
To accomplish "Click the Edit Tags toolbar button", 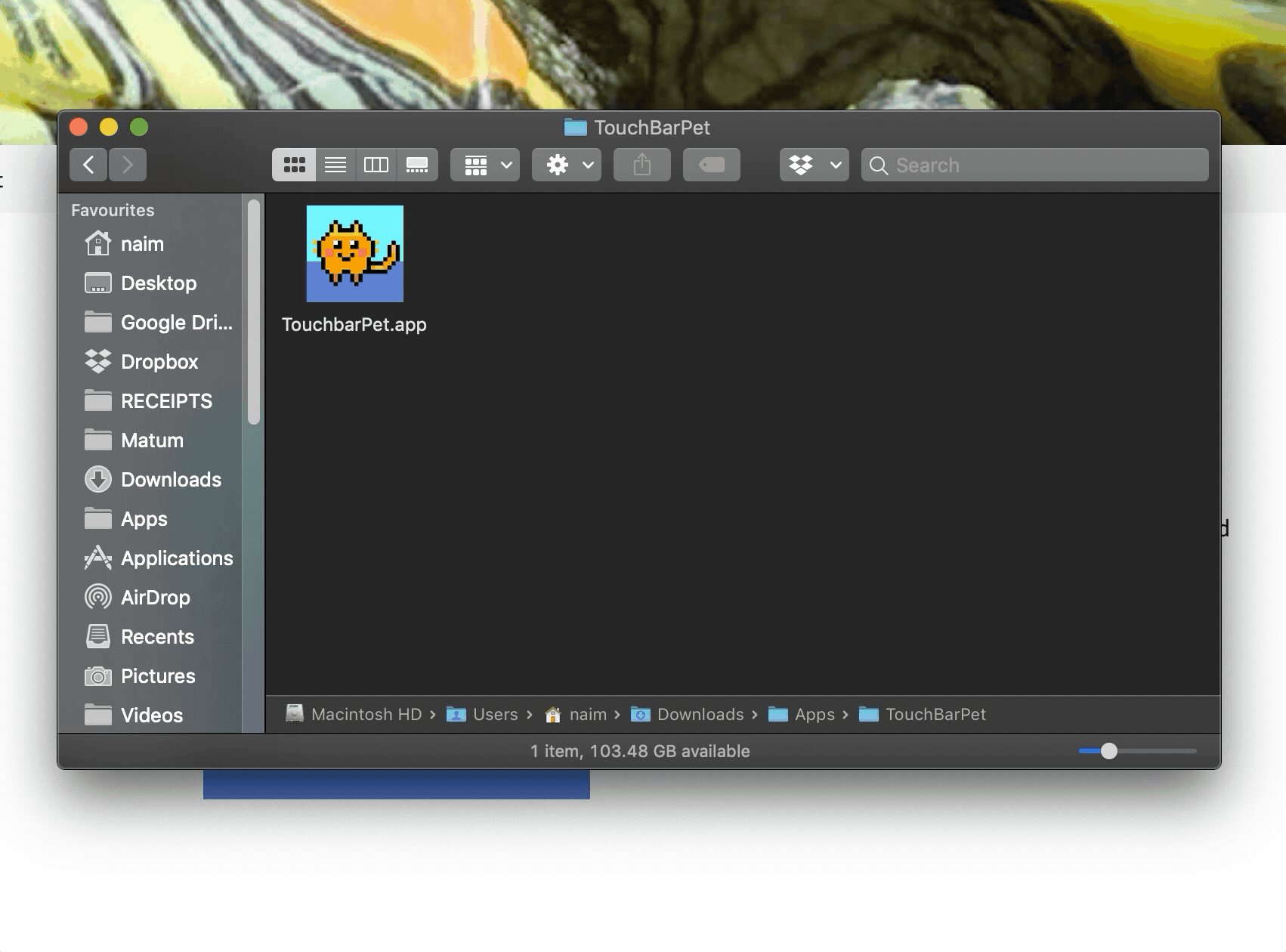I will pyautogui.click(x=712, y=165).
